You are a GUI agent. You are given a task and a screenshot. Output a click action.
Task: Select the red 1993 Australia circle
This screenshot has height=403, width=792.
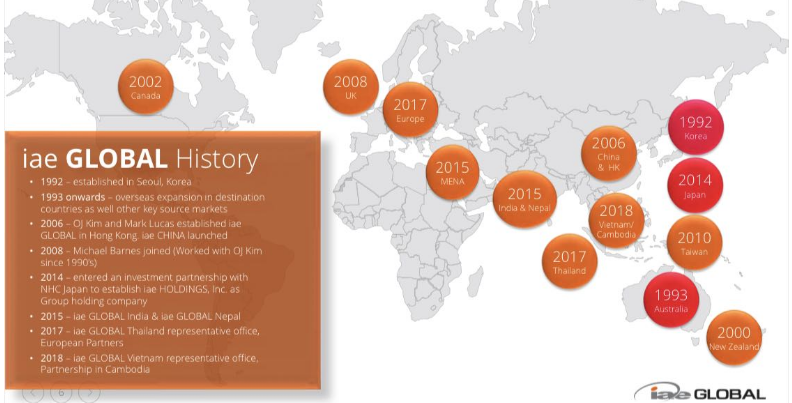671,299
